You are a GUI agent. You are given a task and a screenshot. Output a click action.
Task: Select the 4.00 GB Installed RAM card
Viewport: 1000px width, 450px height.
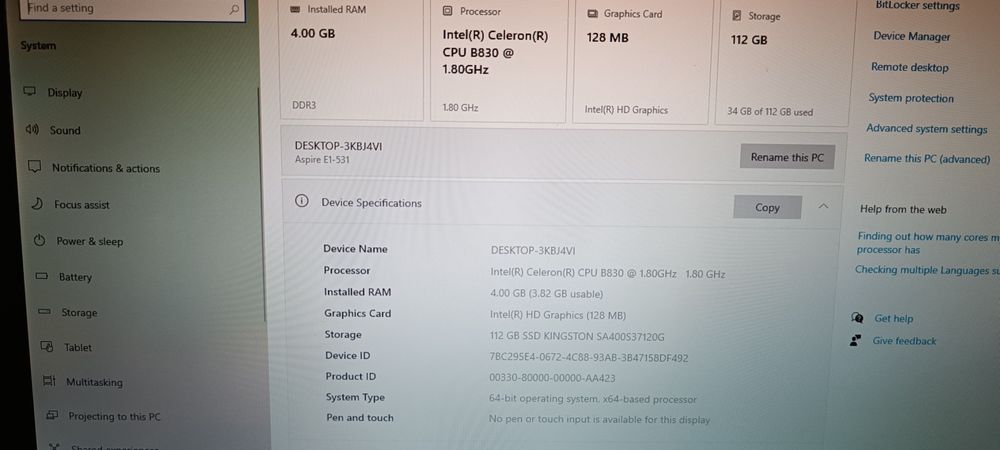pyautogui.click(x=351, y=59)
